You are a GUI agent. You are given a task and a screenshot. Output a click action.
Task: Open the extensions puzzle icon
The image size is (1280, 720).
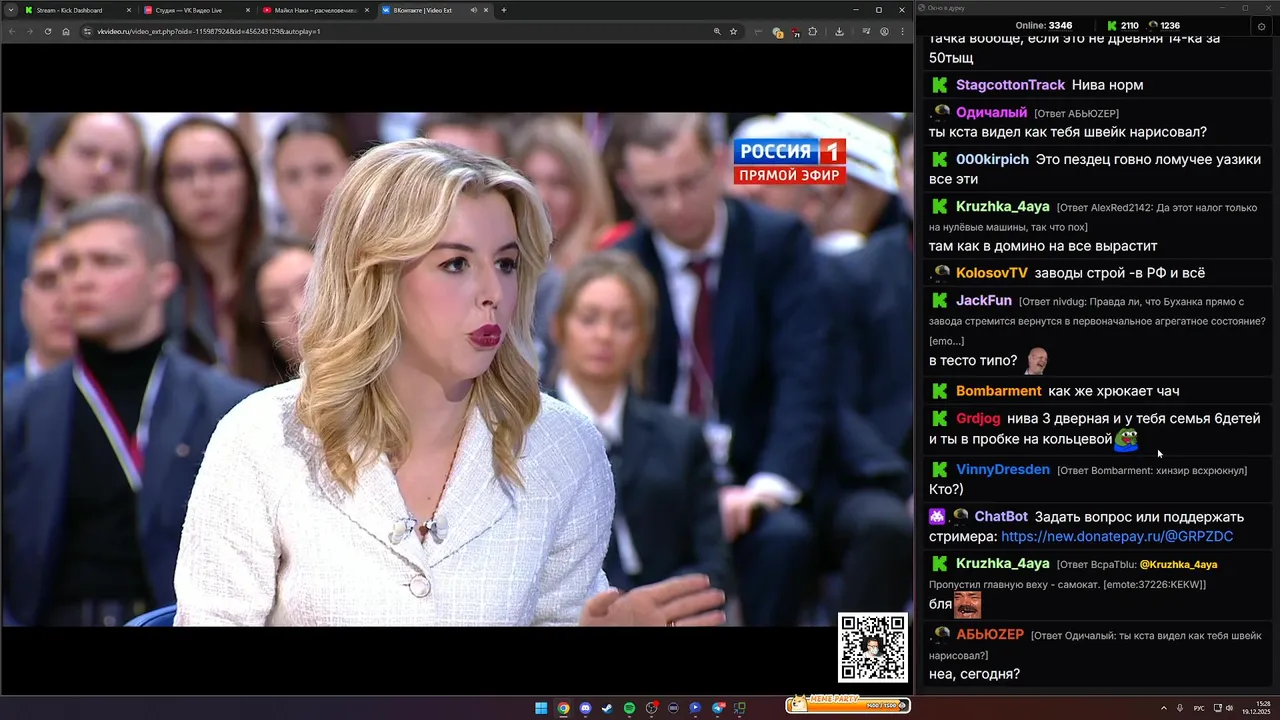click(x=812, y=31)
